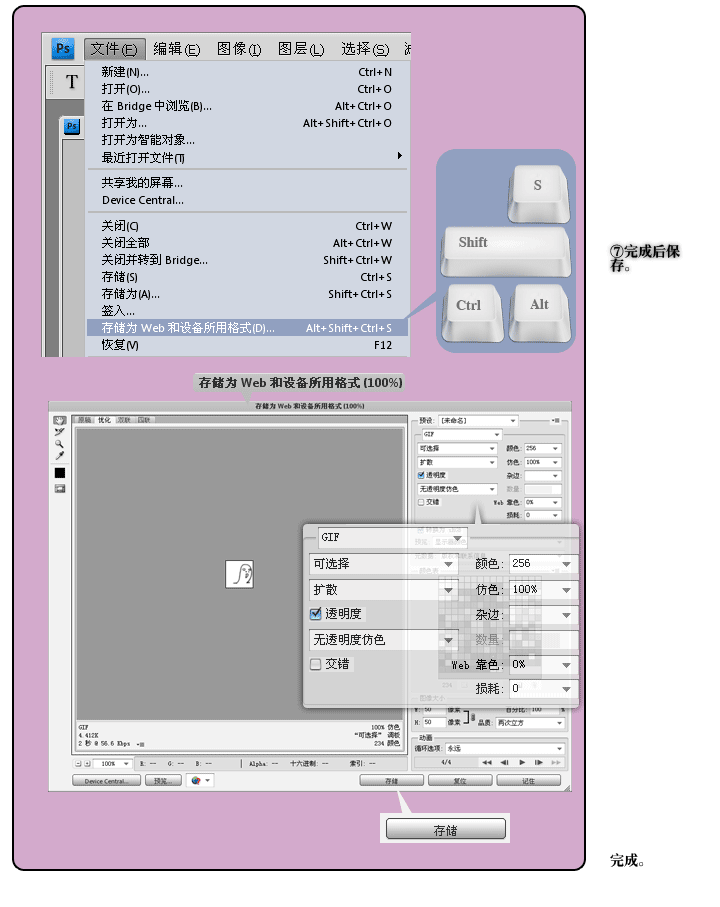Expand 最近打开文件(T) submenu
The width and height of the screenshot is (720, 907).
(248, 157)
